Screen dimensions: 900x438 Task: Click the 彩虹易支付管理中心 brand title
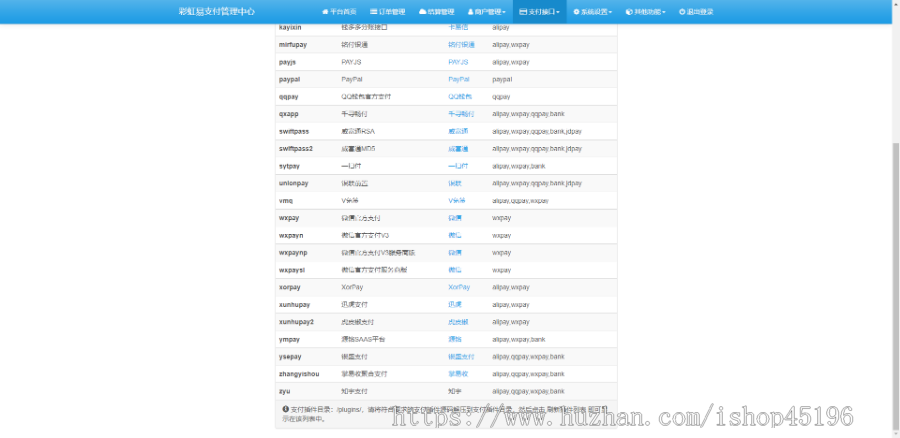point(217,11)
